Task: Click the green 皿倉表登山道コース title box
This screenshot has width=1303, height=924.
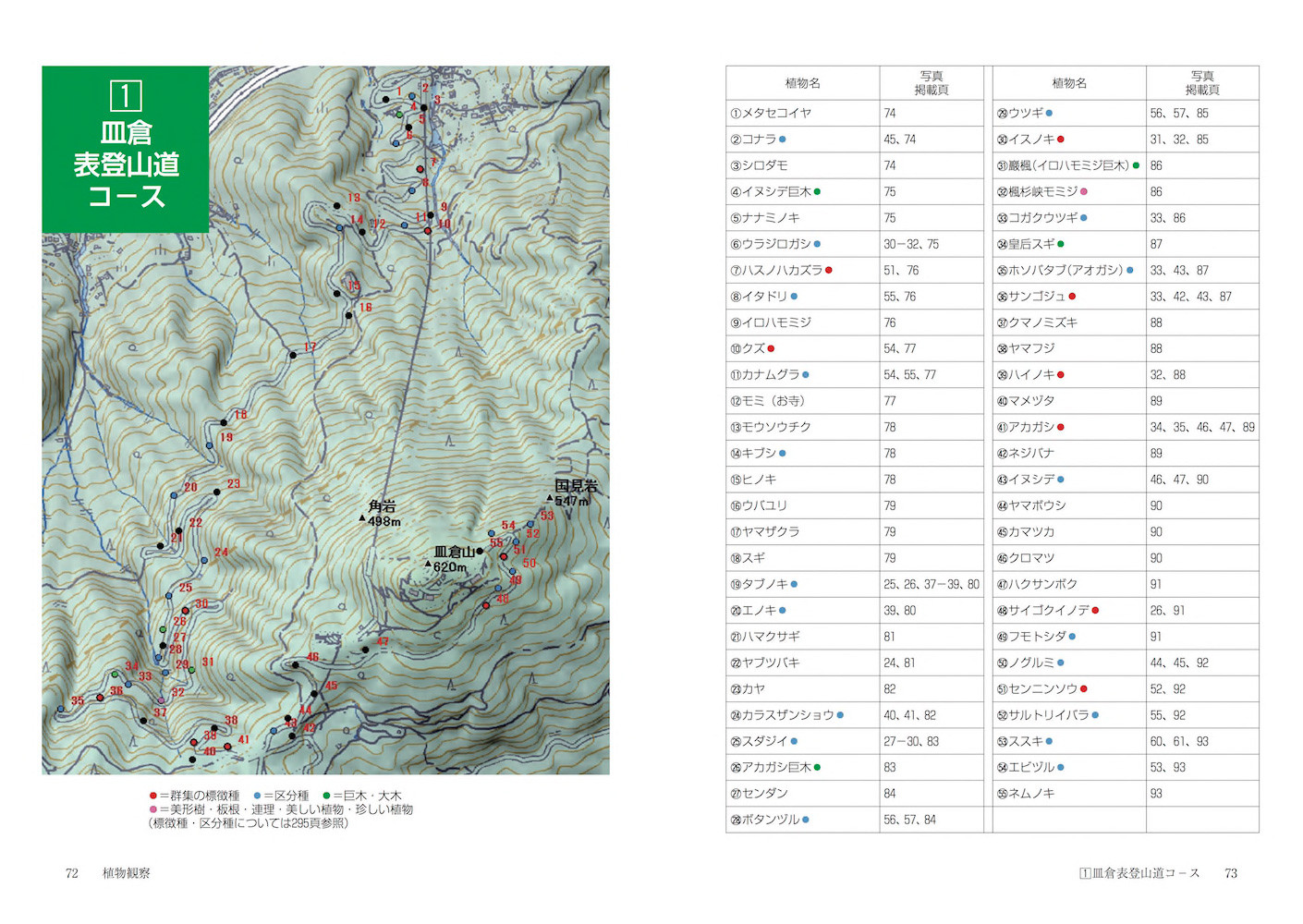Action: [x=126, y=149]
